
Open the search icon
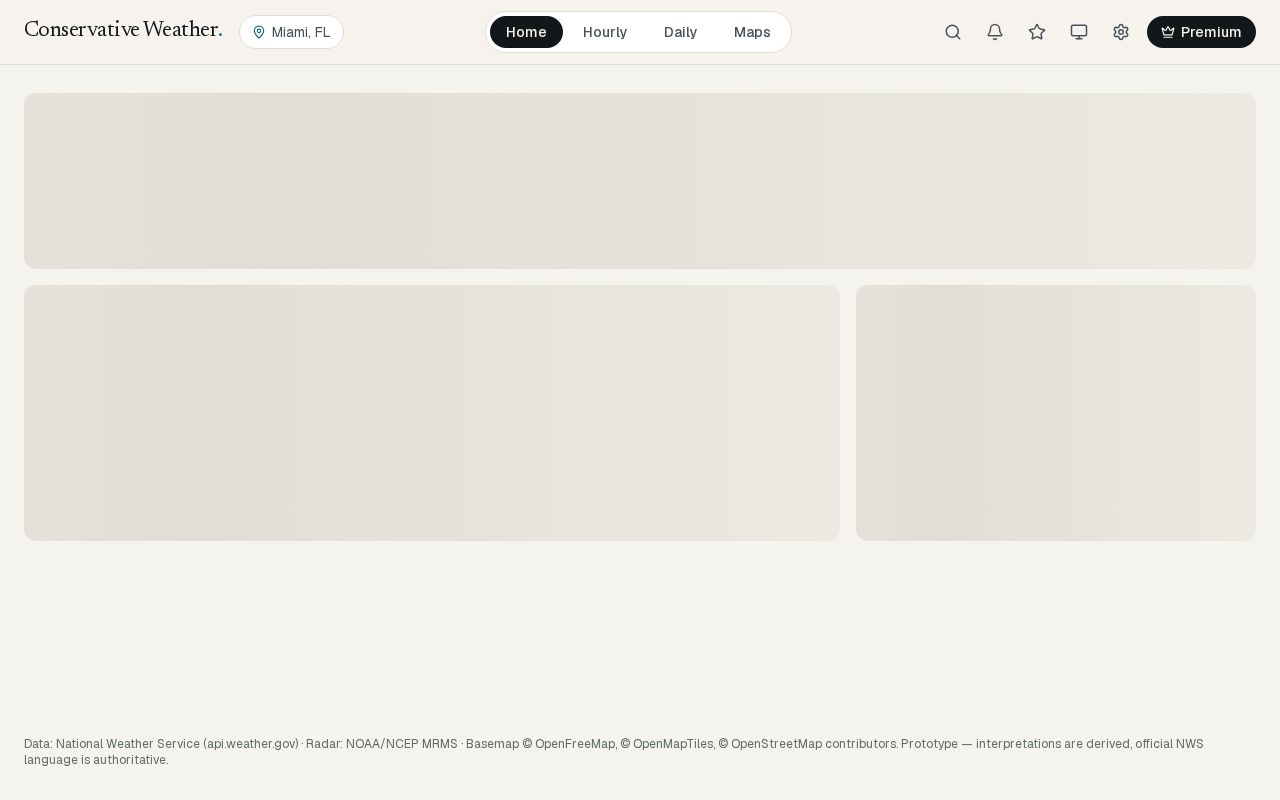tap(953, 32)
